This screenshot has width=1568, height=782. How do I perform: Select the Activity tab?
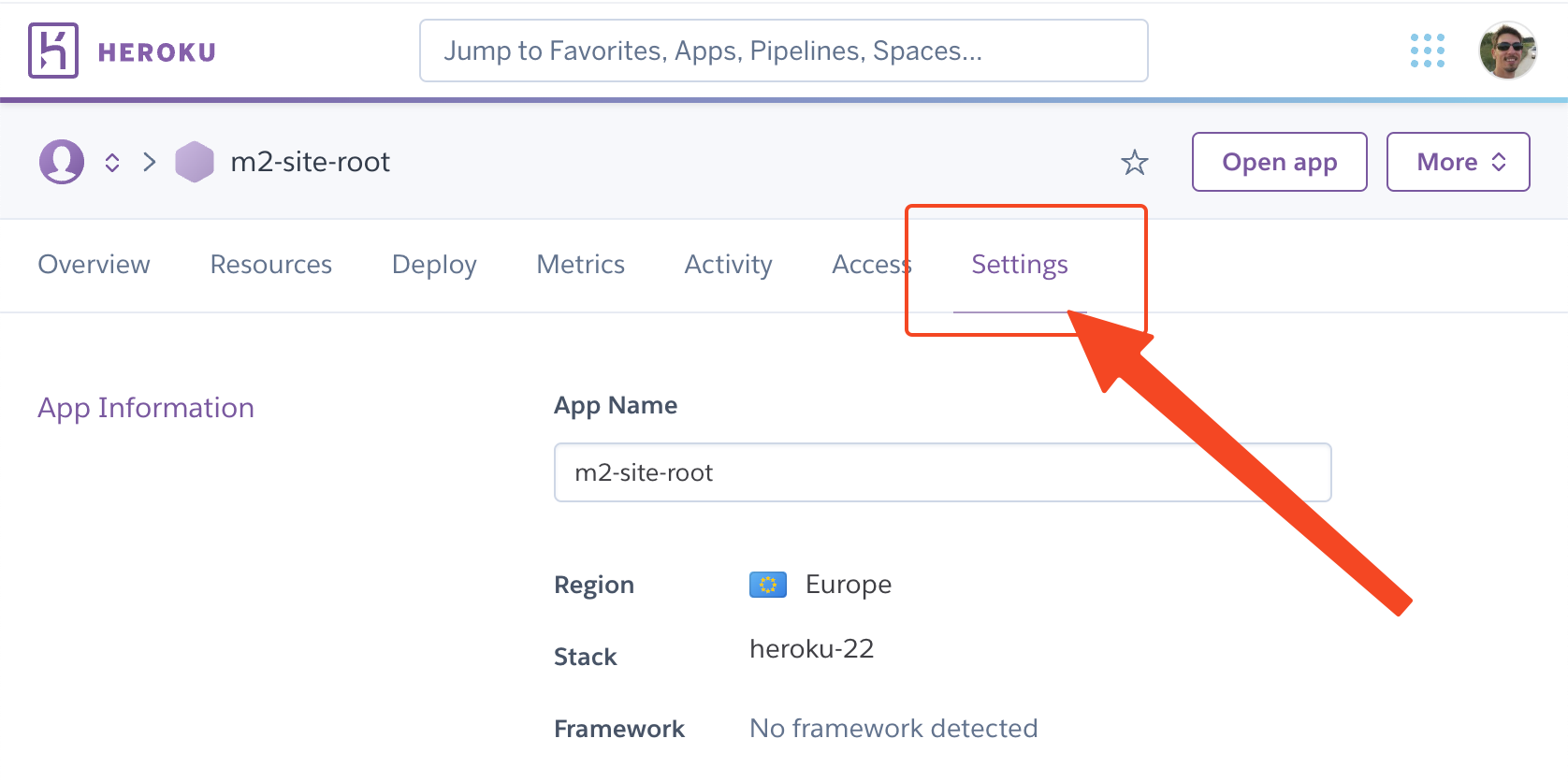click(729, 265)
